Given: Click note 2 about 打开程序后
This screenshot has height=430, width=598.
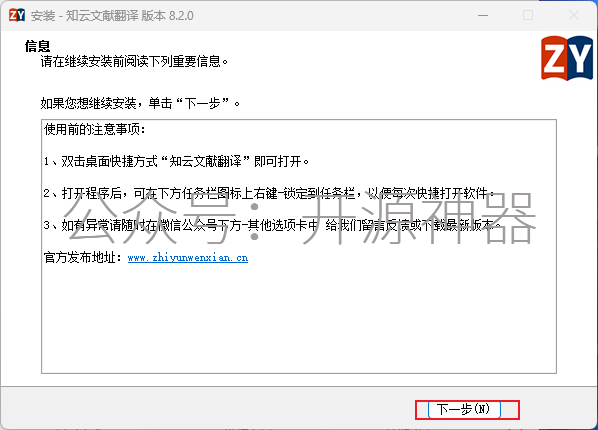Looking at the screenshot, I should [x=269, y=193].
